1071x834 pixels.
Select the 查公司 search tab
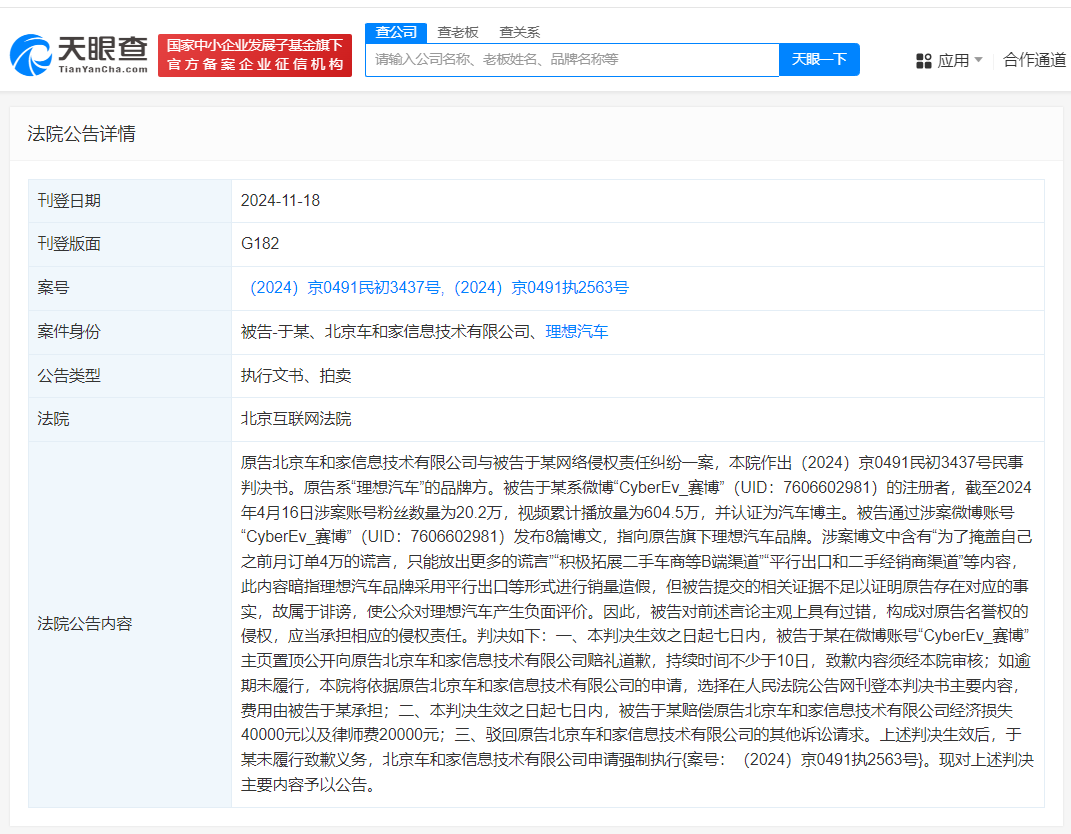395,32
